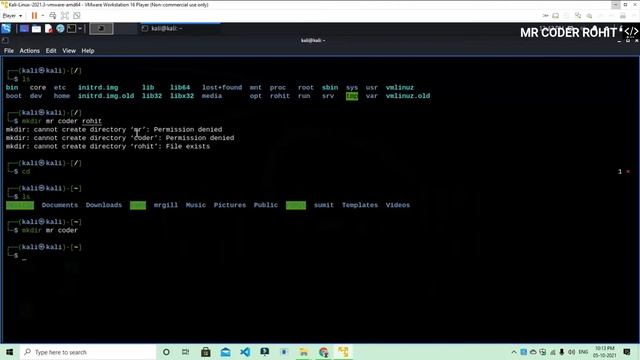Open the file manager from Kali panel
Screen dimensions: 640x360
36,29
